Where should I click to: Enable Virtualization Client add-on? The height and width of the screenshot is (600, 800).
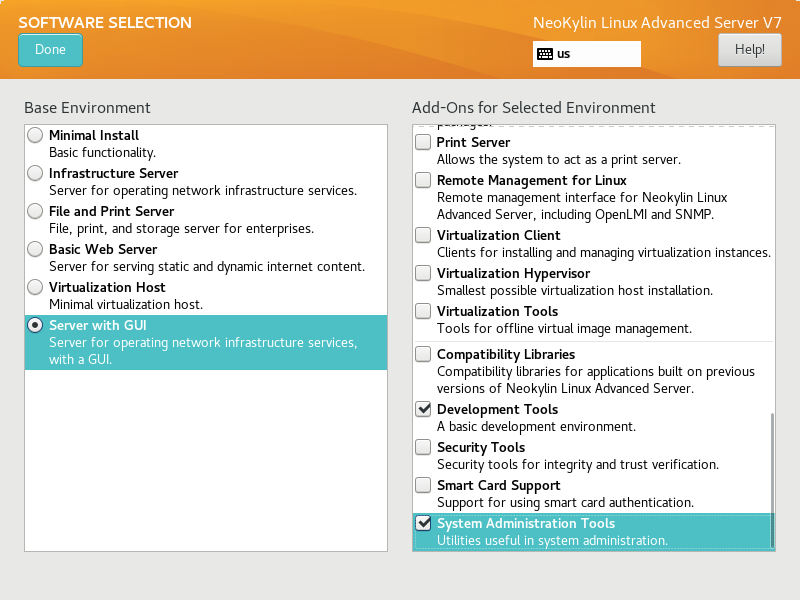click(423, 235)
